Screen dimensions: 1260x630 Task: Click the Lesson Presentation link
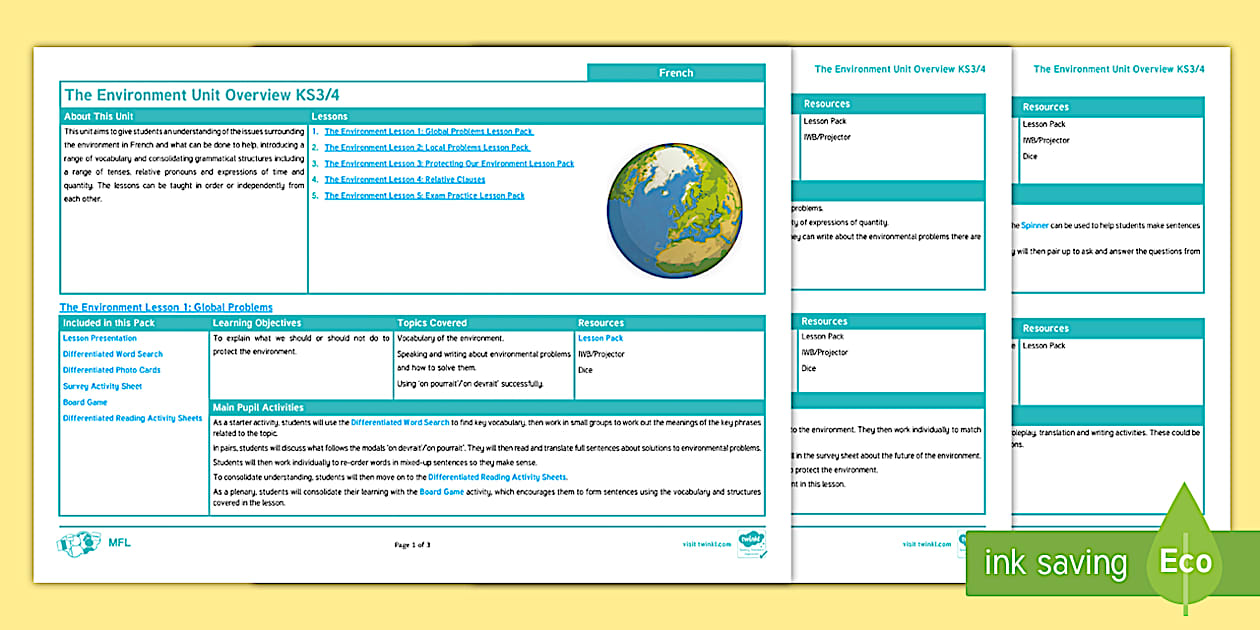(x=100, y=338)
